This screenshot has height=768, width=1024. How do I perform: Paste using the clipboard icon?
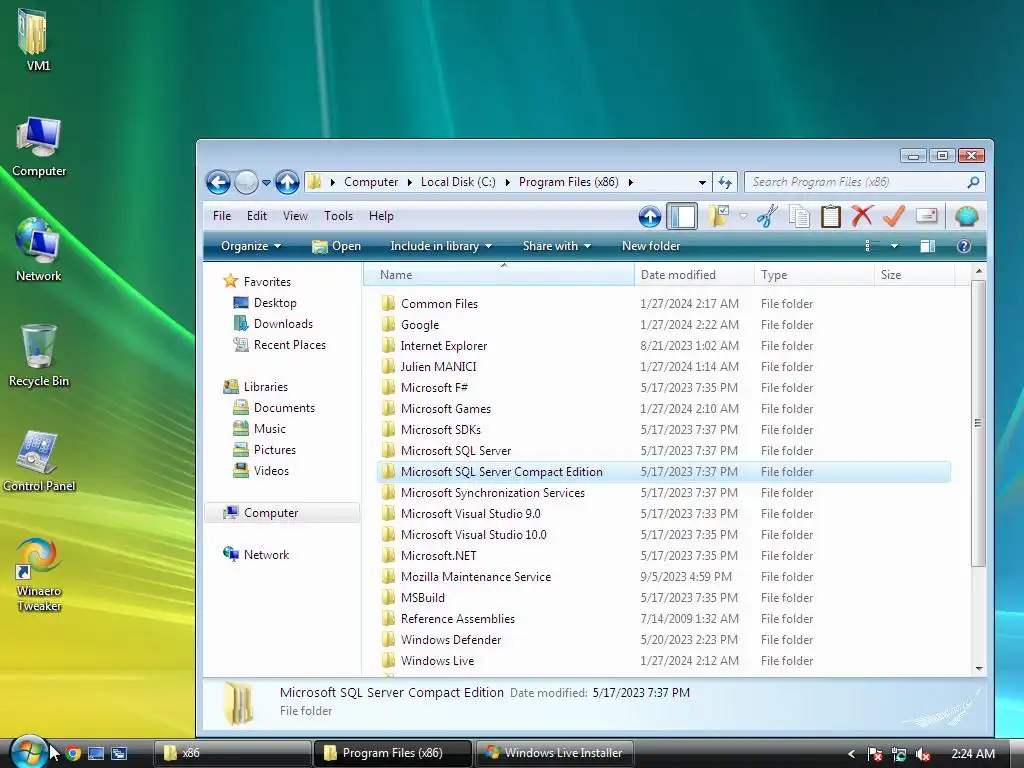coord(831,216)
